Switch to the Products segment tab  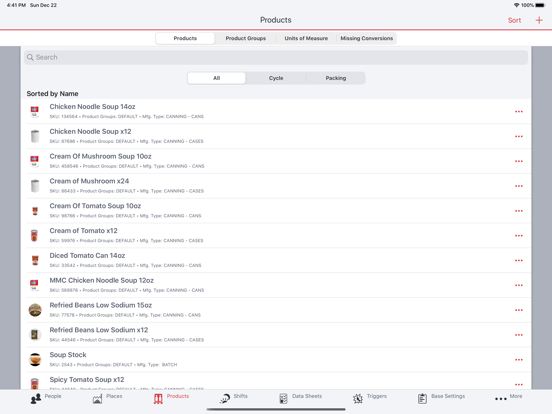click(185, 38)
